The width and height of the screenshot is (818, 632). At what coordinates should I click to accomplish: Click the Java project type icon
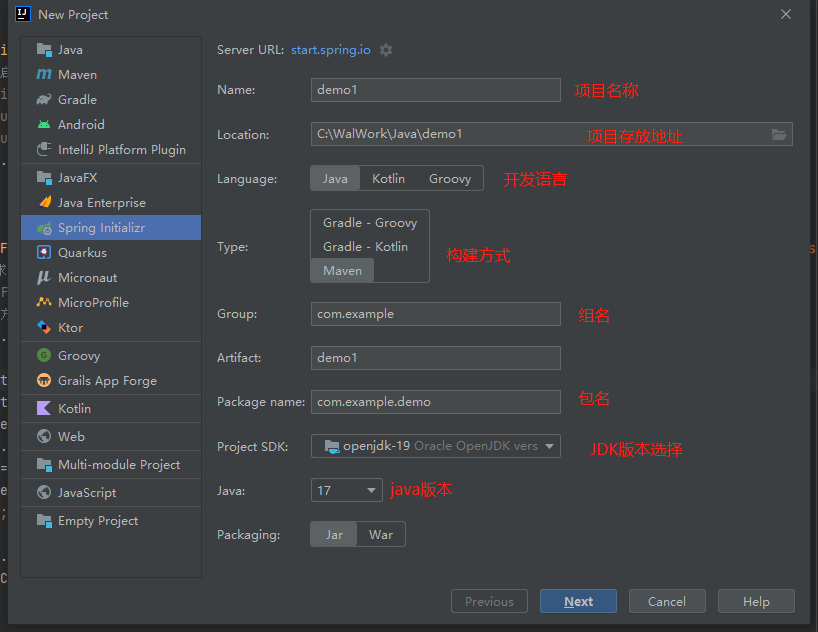pyautogui.click(x=44, y=50)
